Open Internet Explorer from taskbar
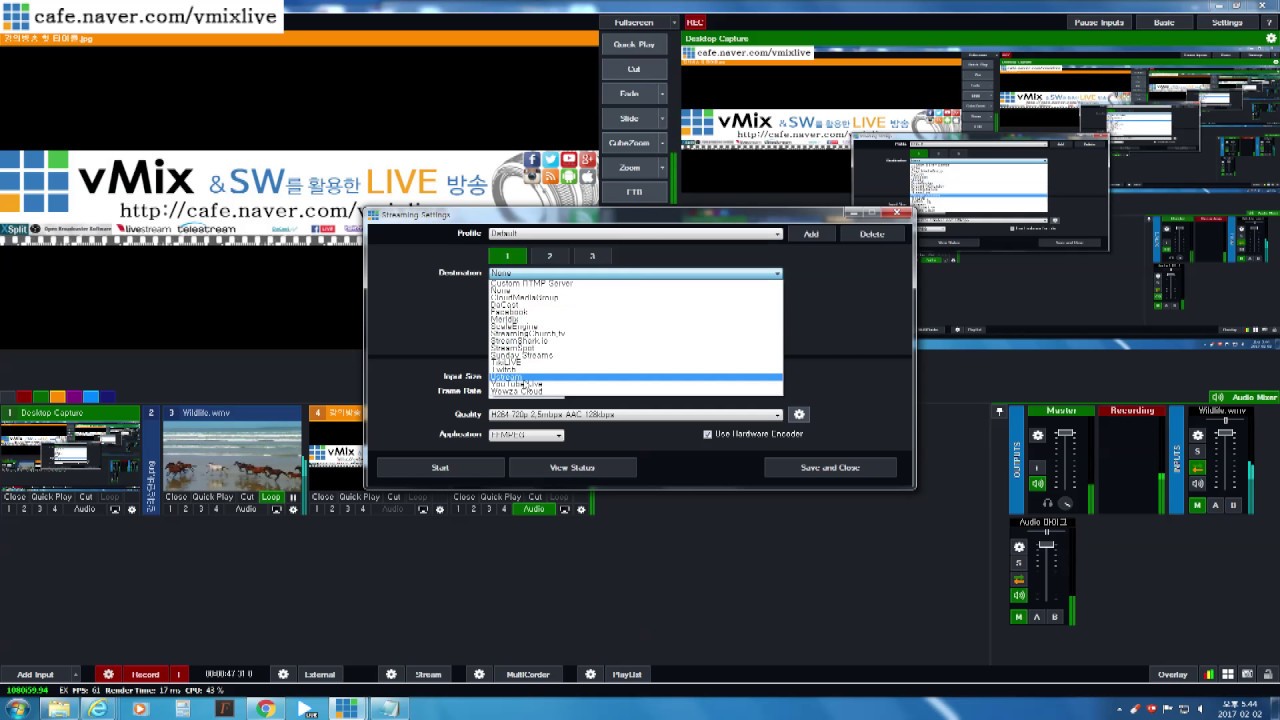The image size is (1280, 720). pos(98,709)
